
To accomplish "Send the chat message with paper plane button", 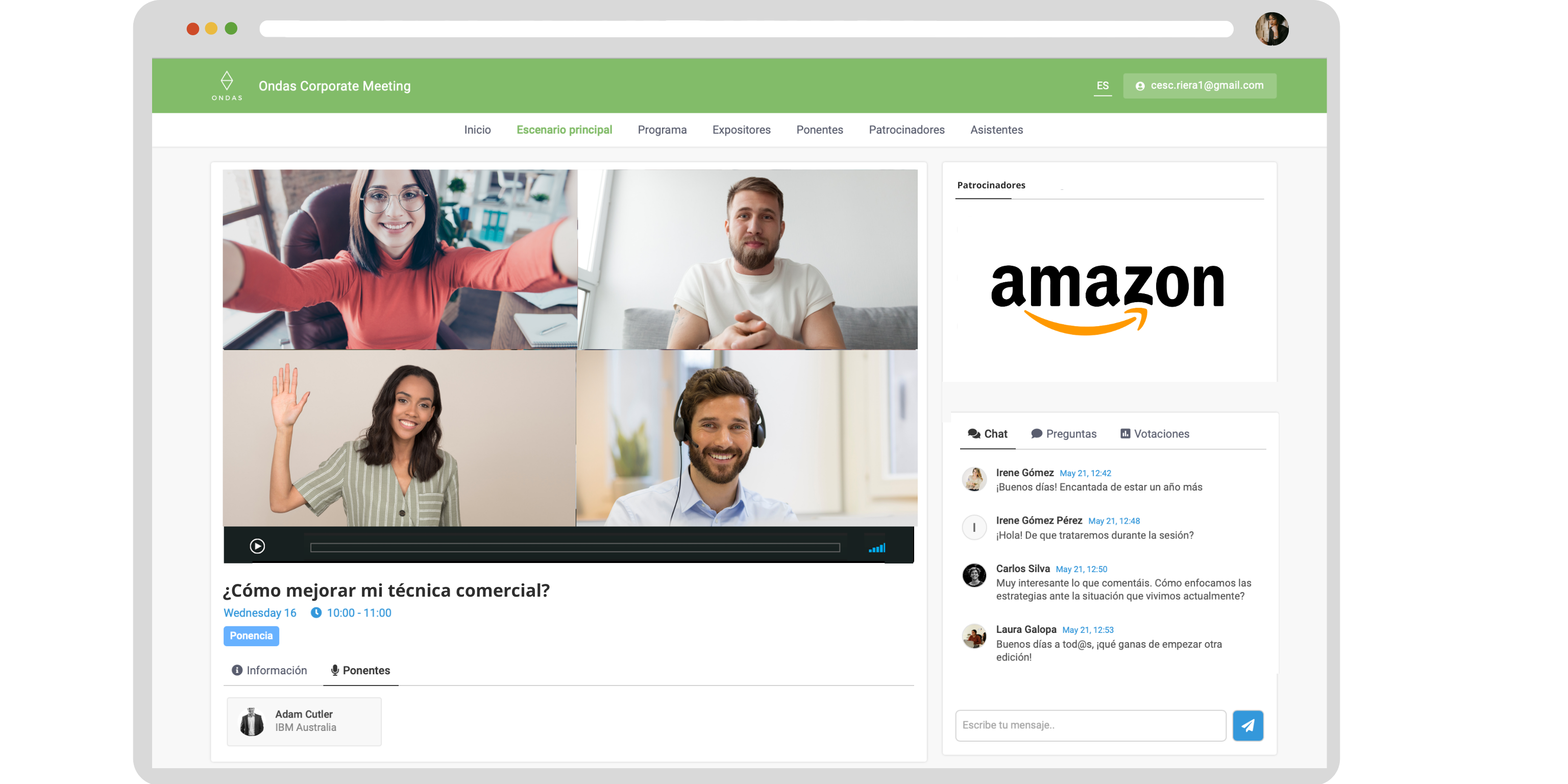I will coord(1248,725).
